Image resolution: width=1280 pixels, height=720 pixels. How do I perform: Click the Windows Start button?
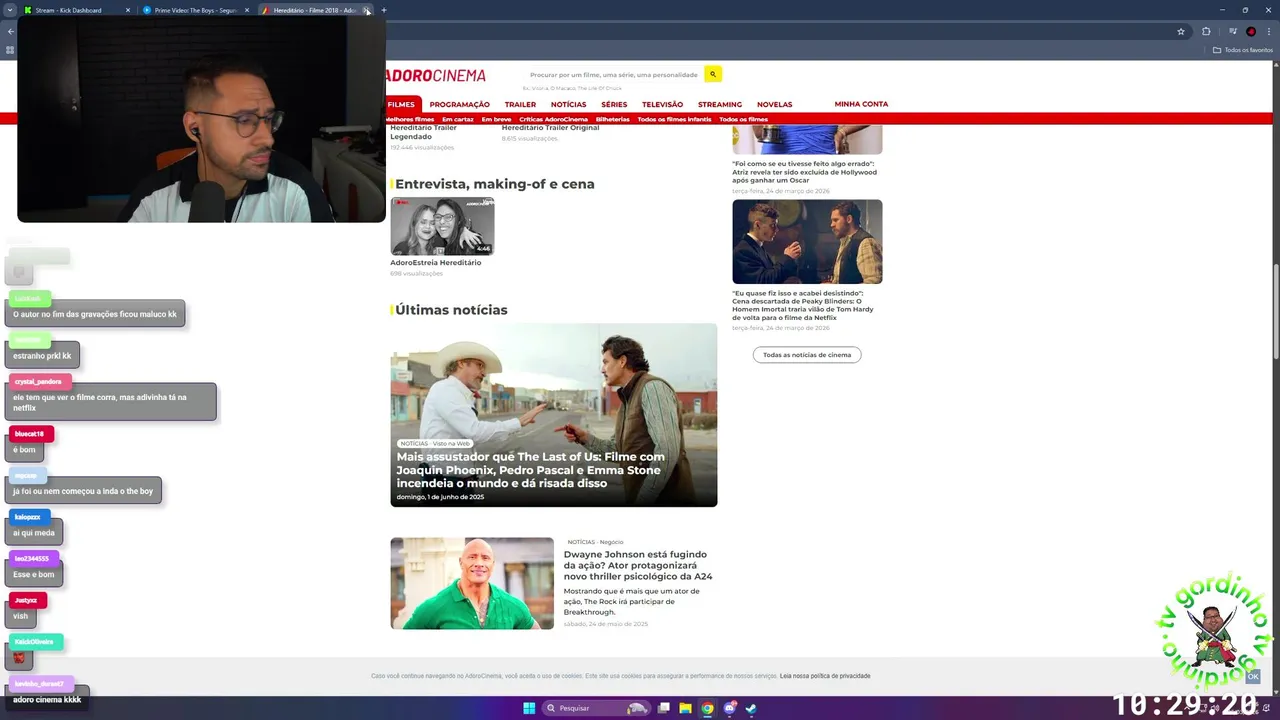coord(529,708)
